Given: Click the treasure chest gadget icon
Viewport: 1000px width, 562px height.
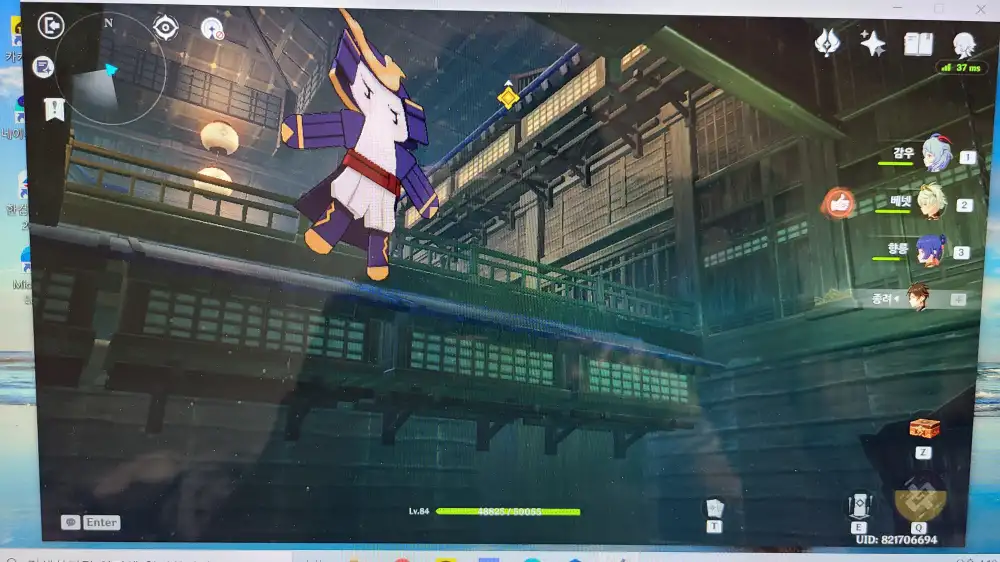Looking at the screenshot, I should (x=923, y=428).
